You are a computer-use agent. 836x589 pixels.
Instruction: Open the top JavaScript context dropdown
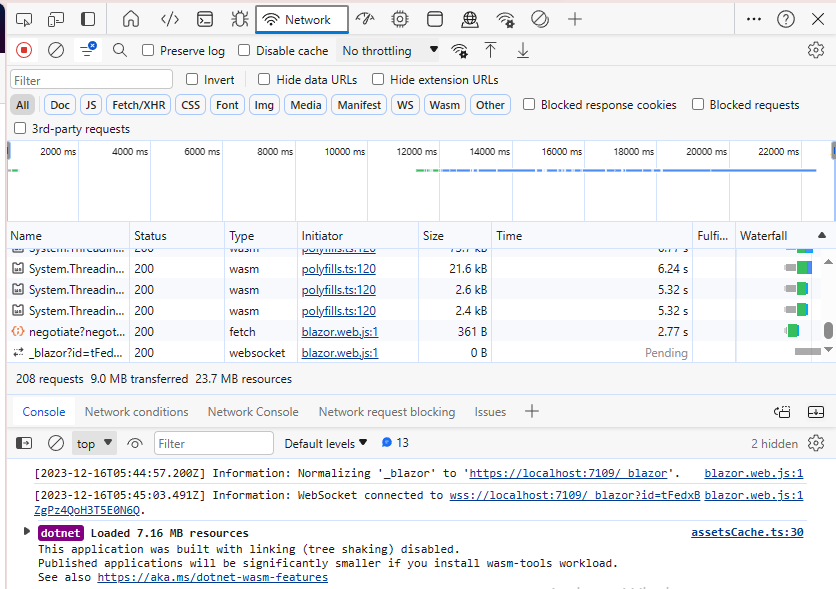click(x=94, y=443)
